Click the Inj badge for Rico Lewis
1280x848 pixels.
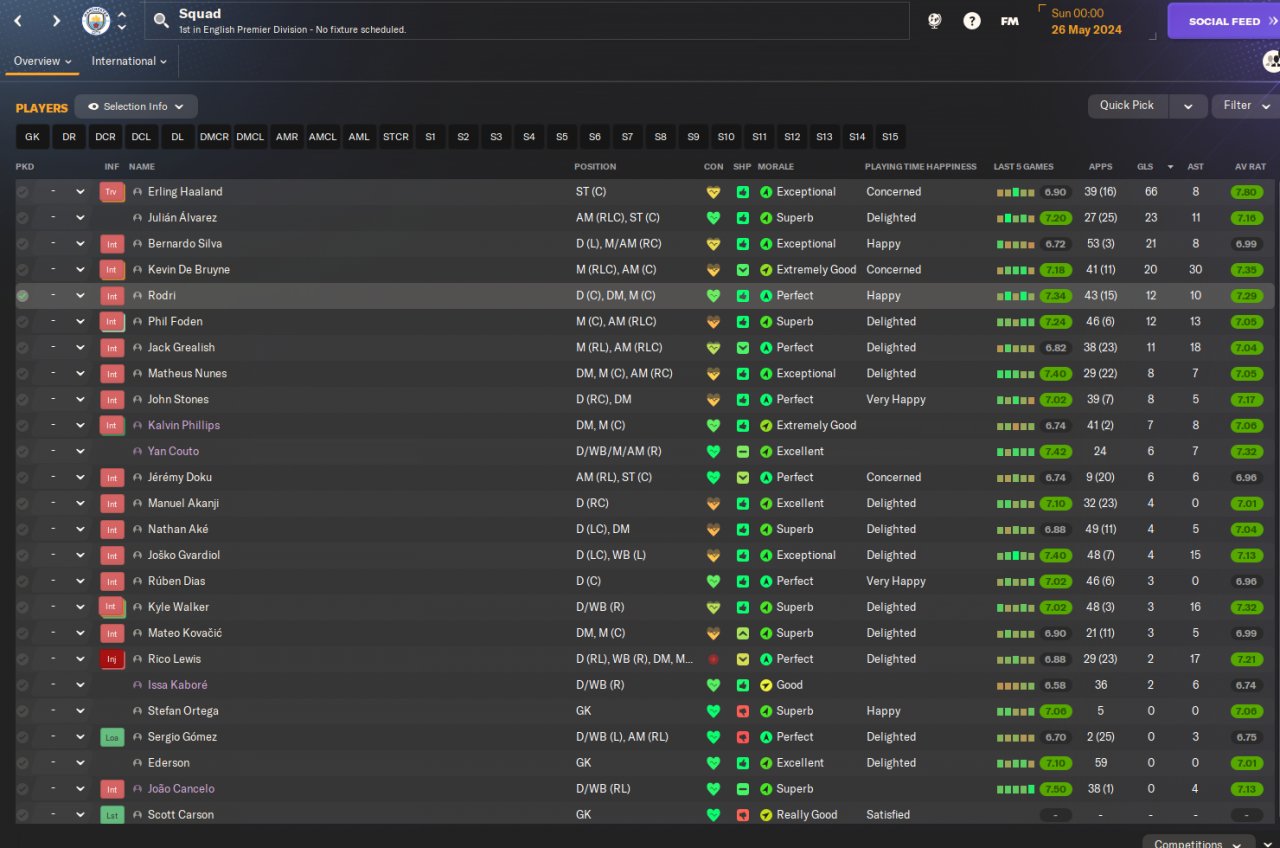(112, 660)
